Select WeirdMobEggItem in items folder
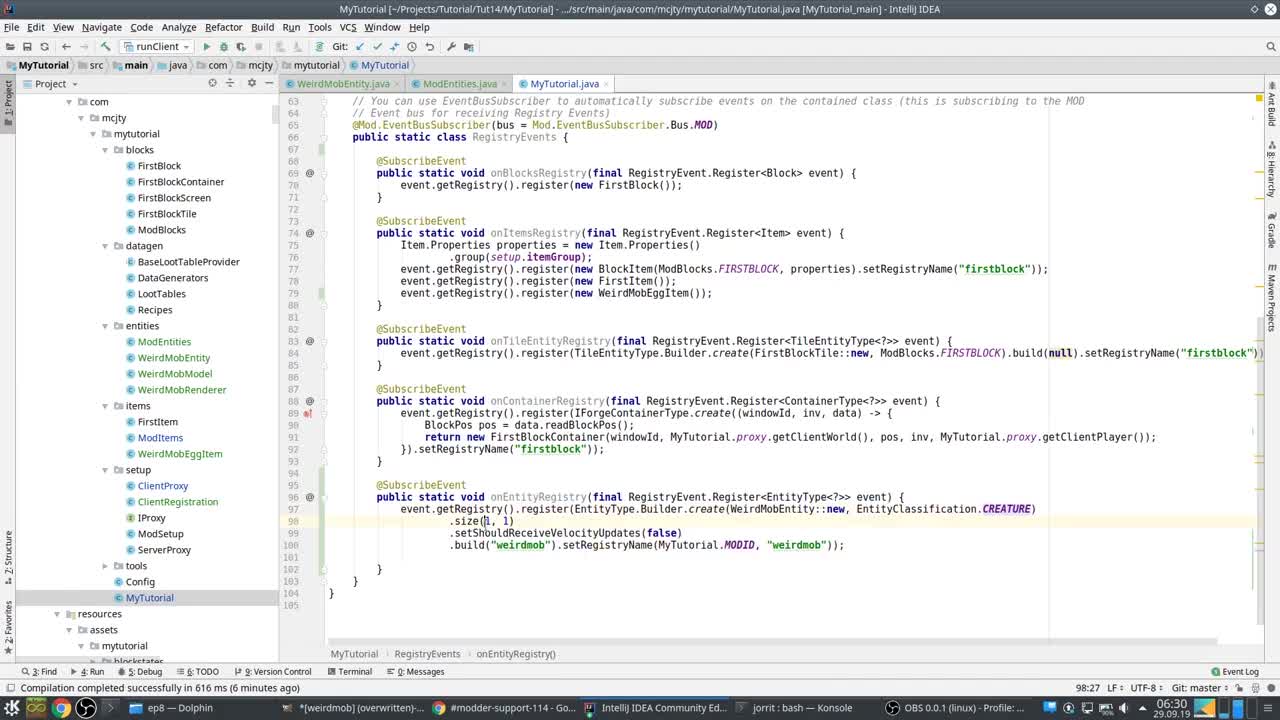This screenshot has width=1280, height=720. point(179,454)
